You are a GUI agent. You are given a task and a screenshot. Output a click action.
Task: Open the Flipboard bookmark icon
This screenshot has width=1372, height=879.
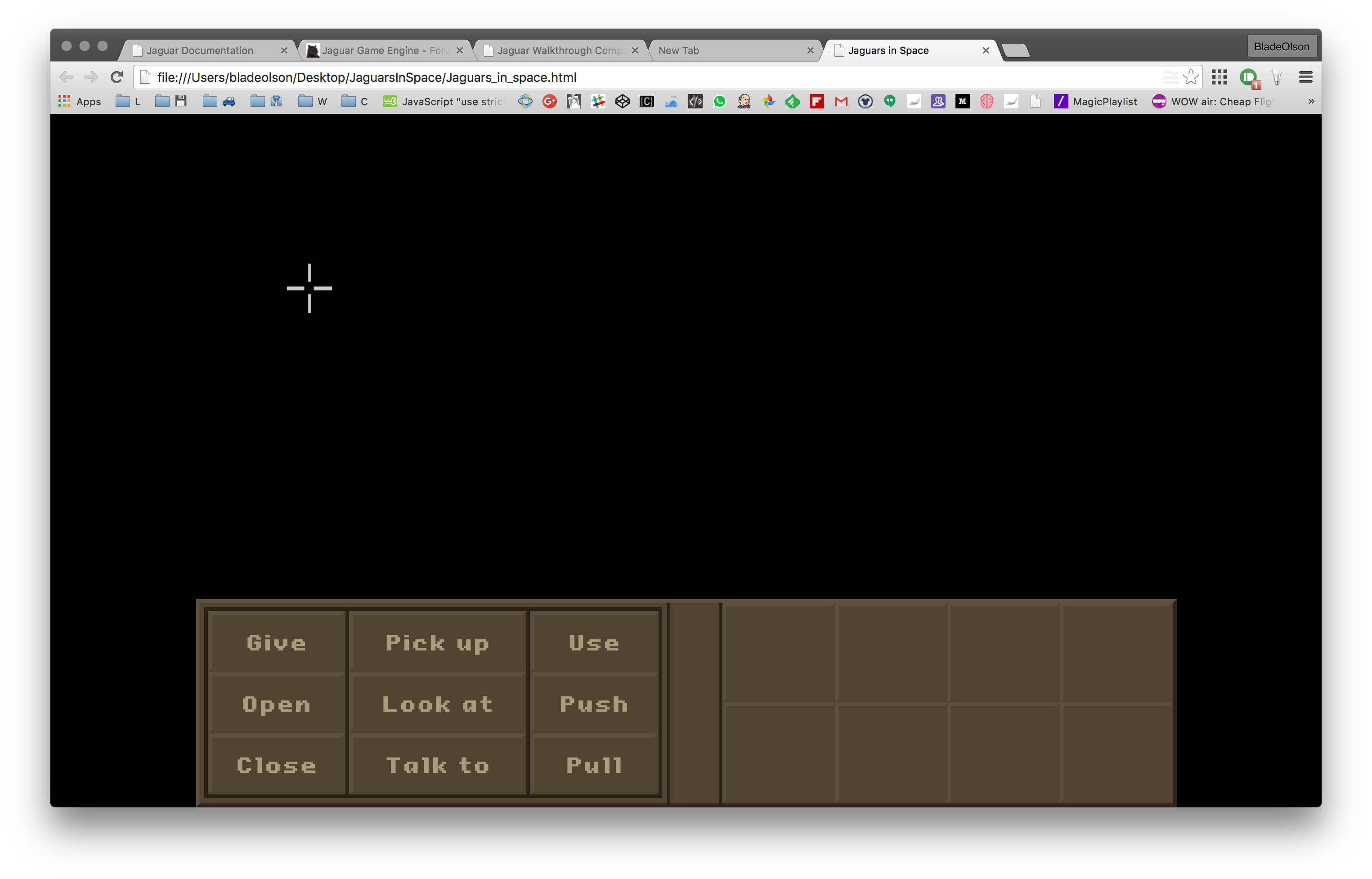coord(817,102)
